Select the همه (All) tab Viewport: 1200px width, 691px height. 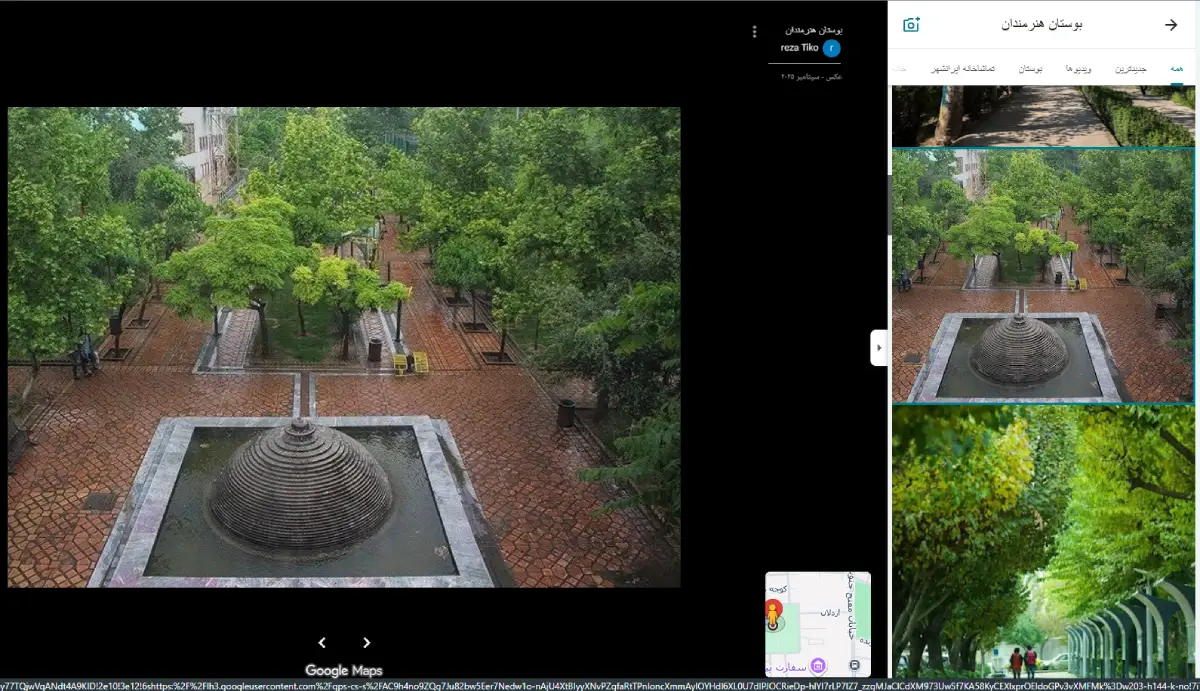coord(1177,69)
